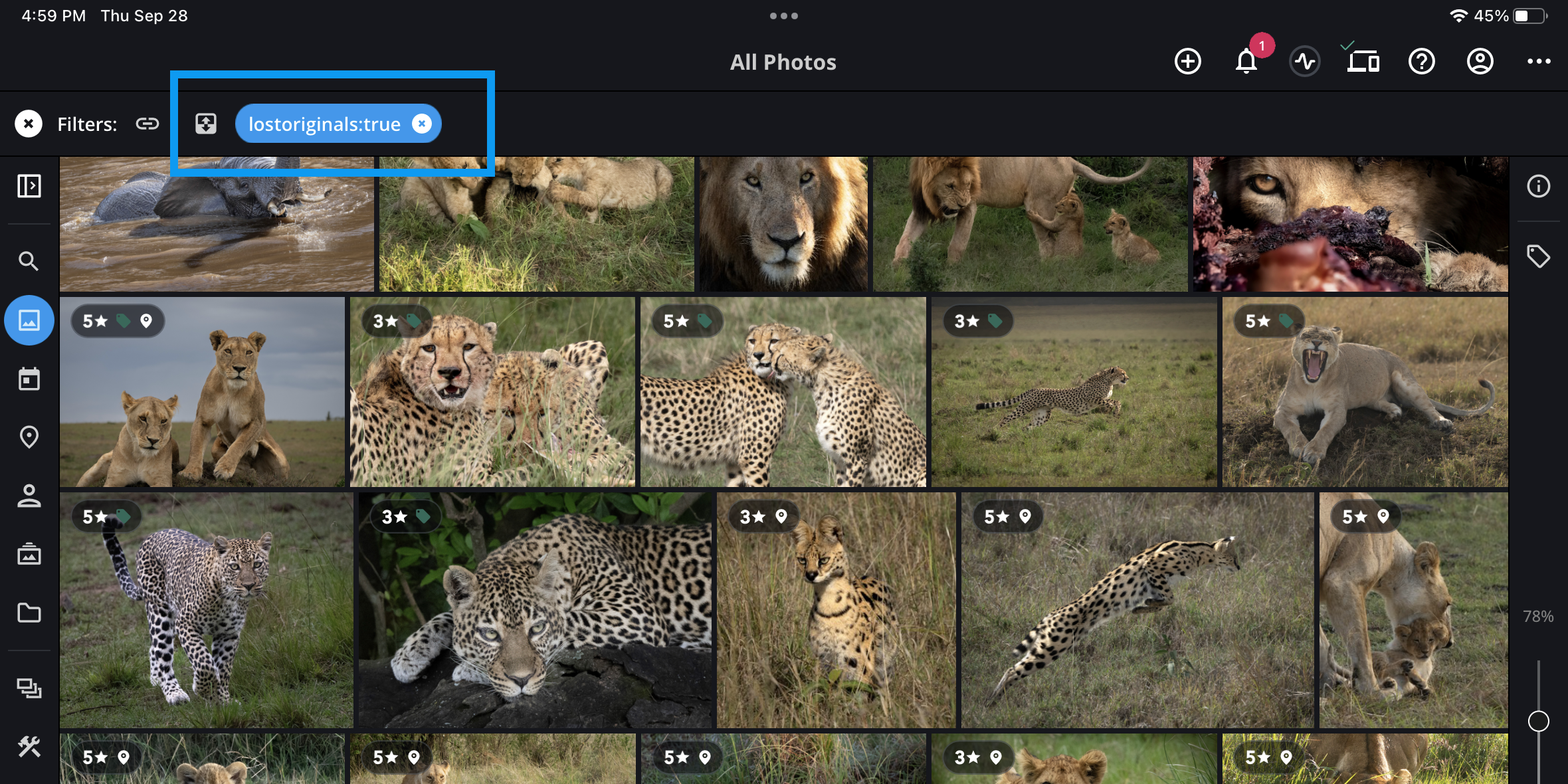Open the folders view in sidebar
This screenshot has height=784, width=1568.
tap(29, 613)
